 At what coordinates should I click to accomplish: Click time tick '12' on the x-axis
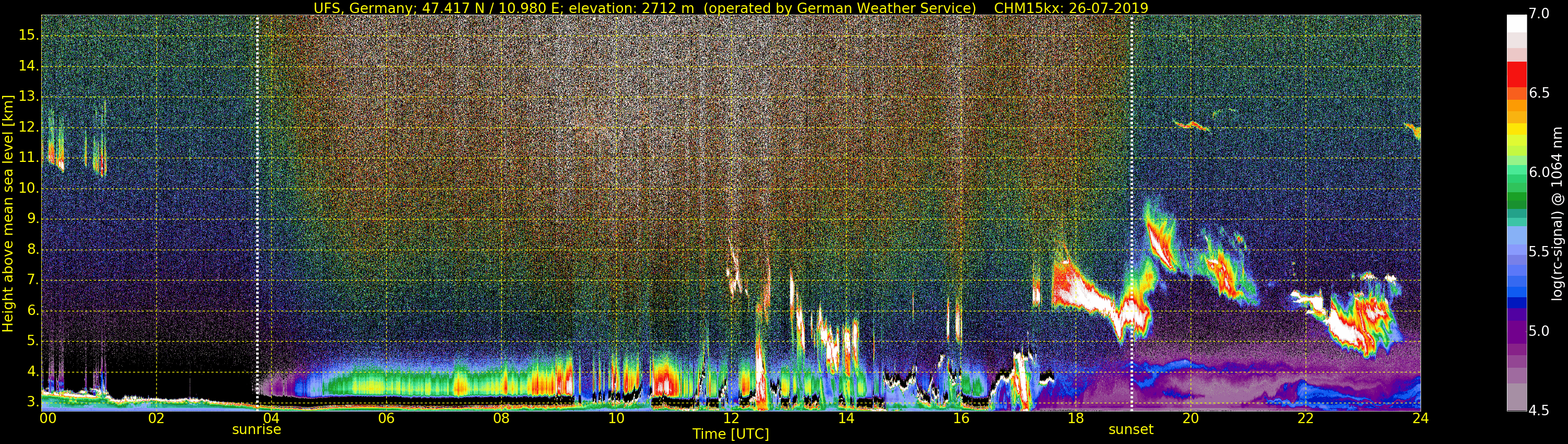[x=731, y=418]
